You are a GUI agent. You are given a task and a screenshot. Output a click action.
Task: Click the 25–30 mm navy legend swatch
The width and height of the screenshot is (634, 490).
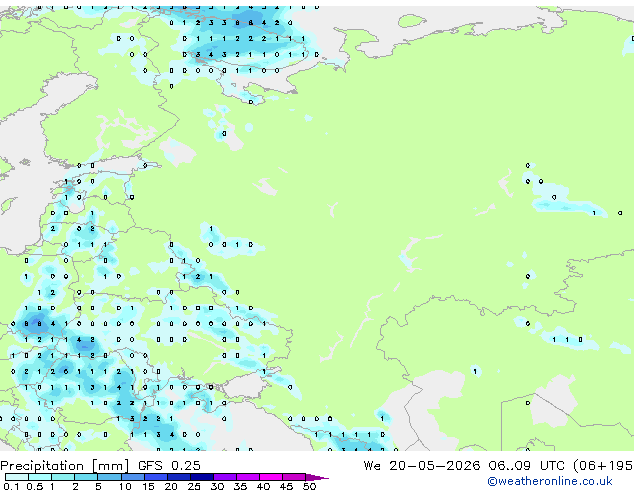(x=202, y=477)
